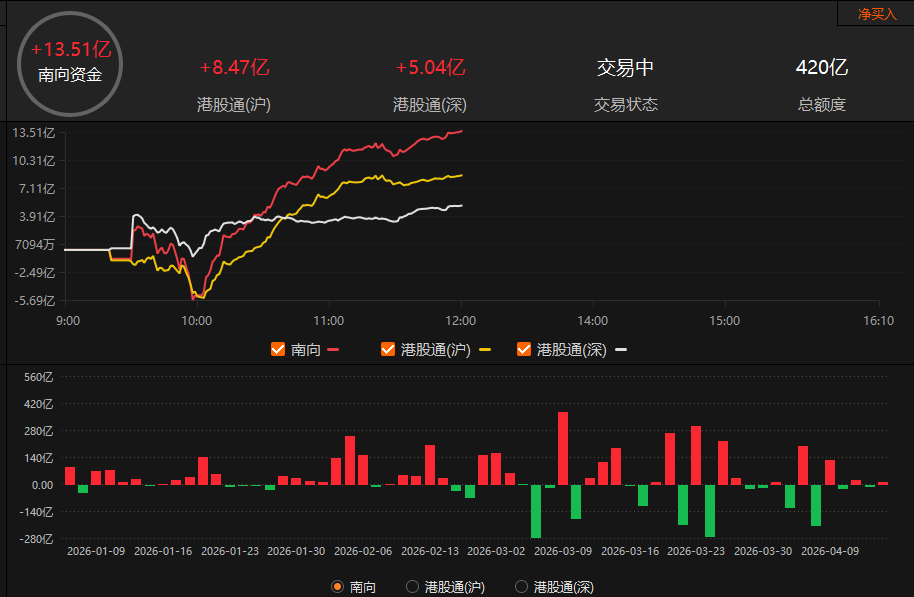This screenshot has height=597, width=914.
Task: Click the +5.04亿 港股通(深) value
Action: click(x=430, y=68)
